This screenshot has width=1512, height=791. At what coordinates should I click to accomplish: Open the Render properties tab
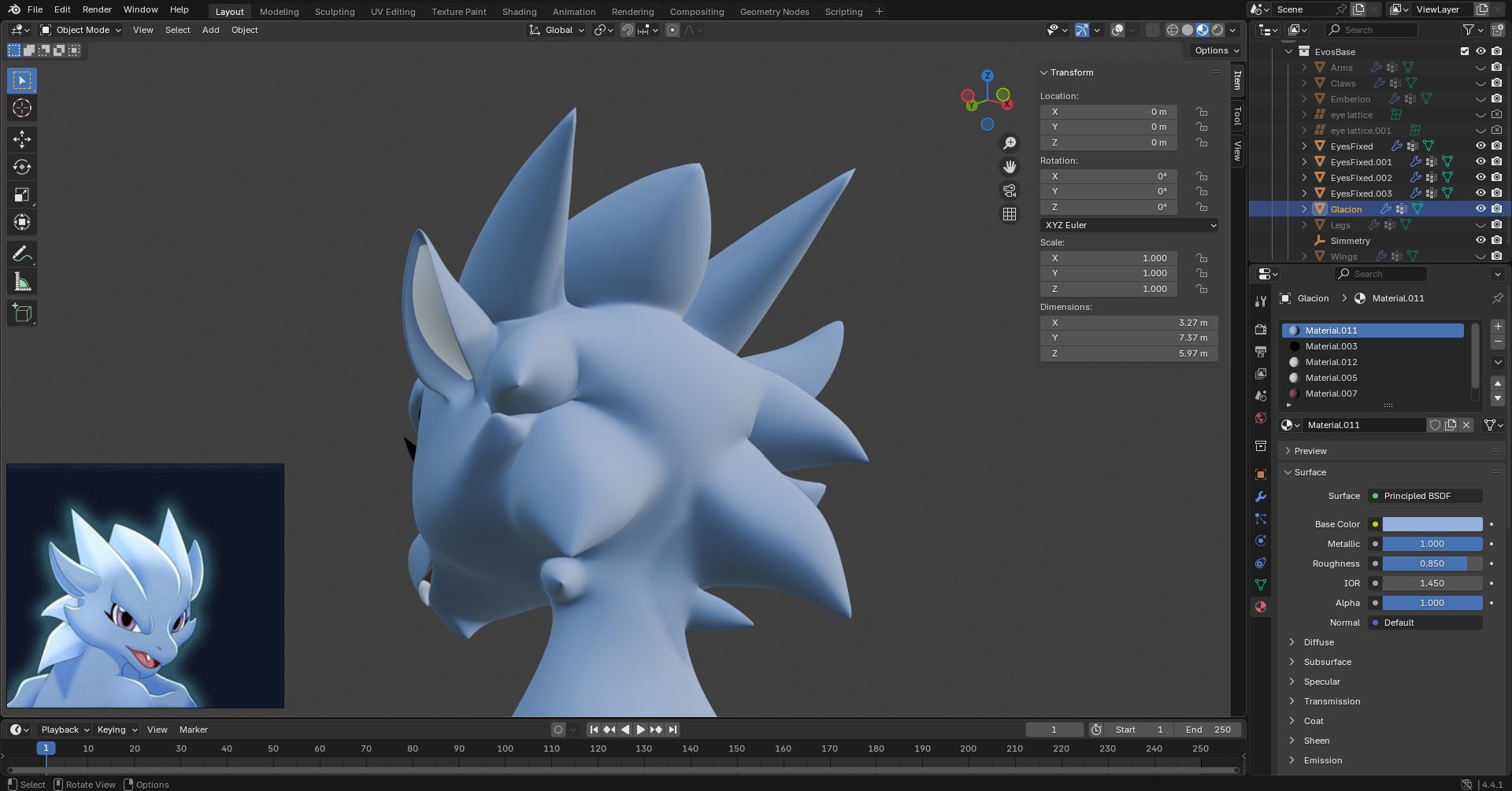tap(1261, 329)
